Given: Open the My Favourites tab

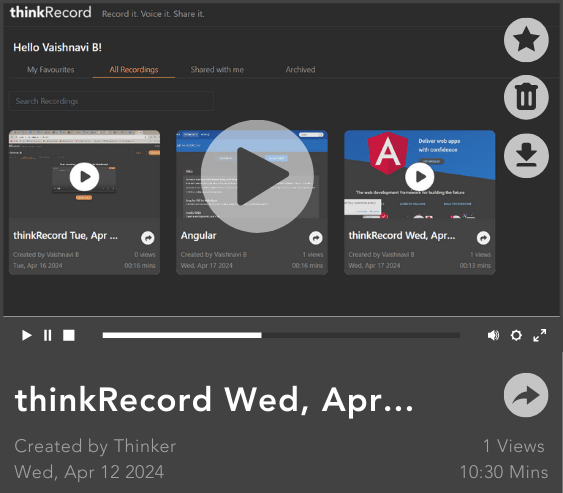Looking at the screenshot, I should 51,70.
